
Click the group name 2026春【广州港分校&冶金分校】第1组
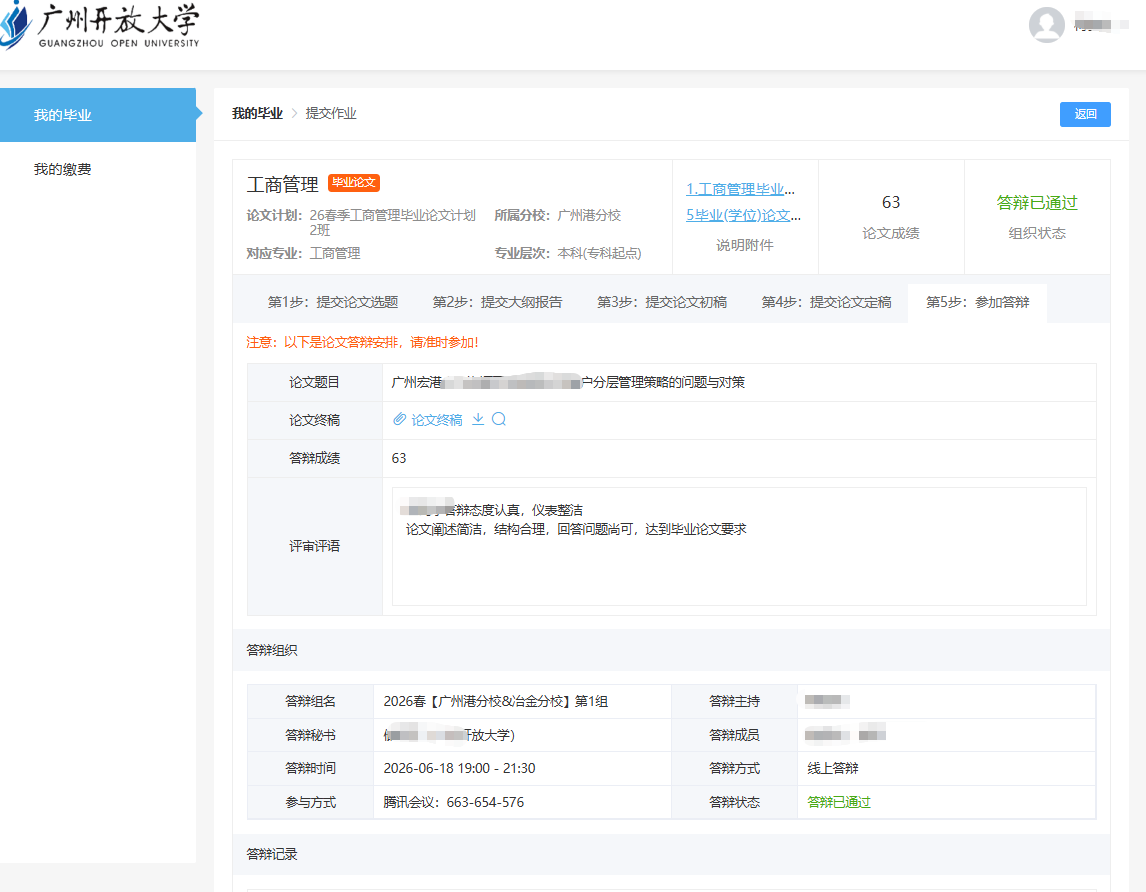tap(496, 701)
